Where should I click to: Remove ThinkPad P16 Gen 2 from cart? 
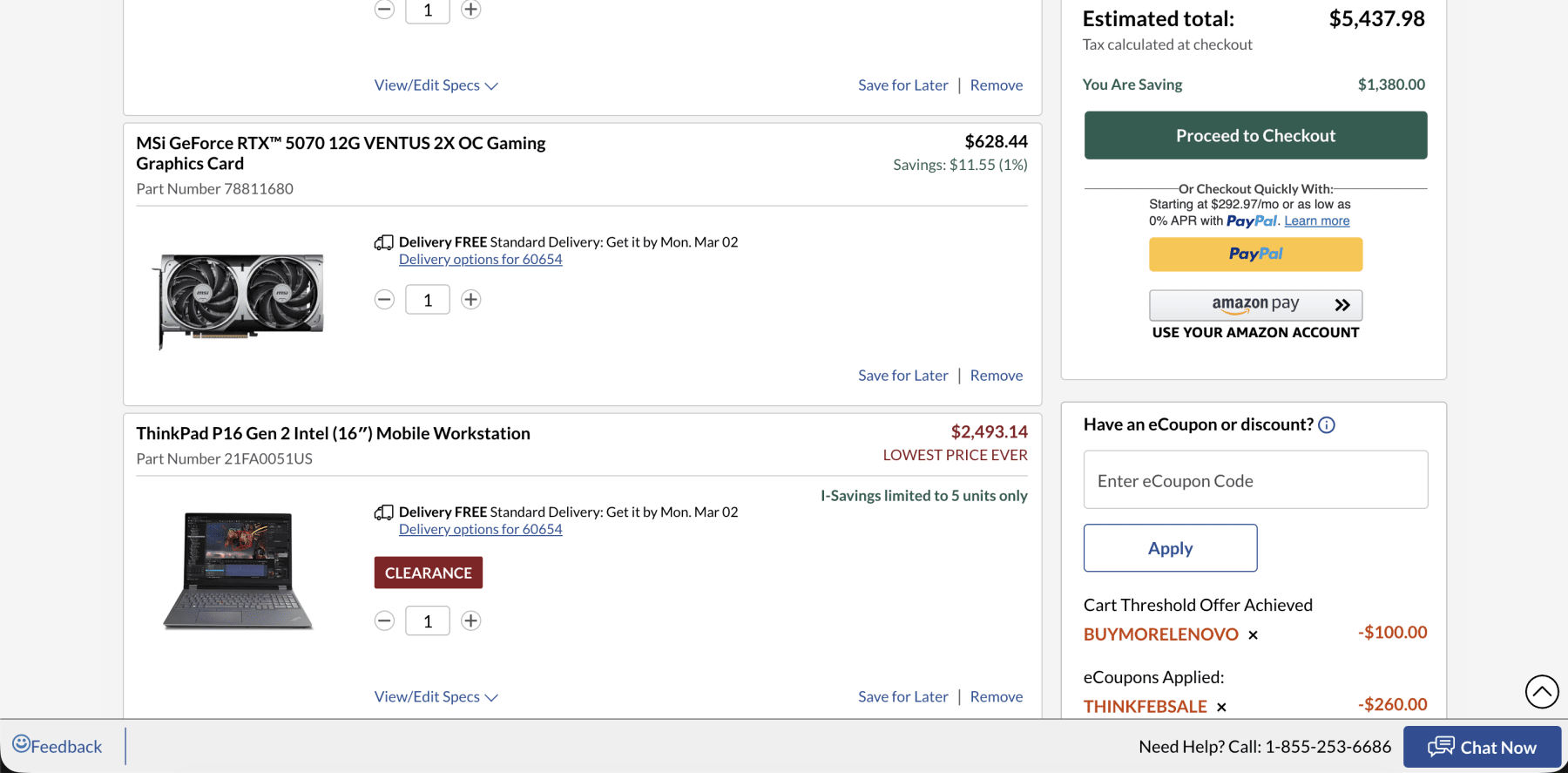pyautogui.click(x=996, y=697)
